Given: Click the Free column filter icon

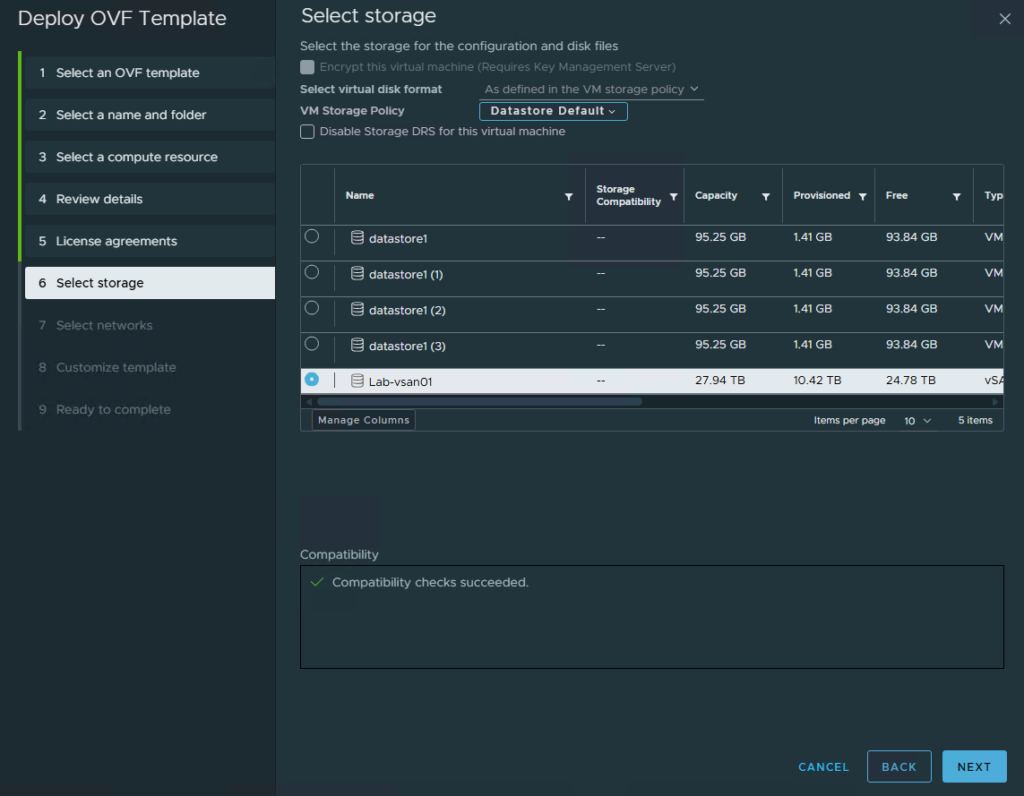Looking at the screenshot, I should point(957,197).
